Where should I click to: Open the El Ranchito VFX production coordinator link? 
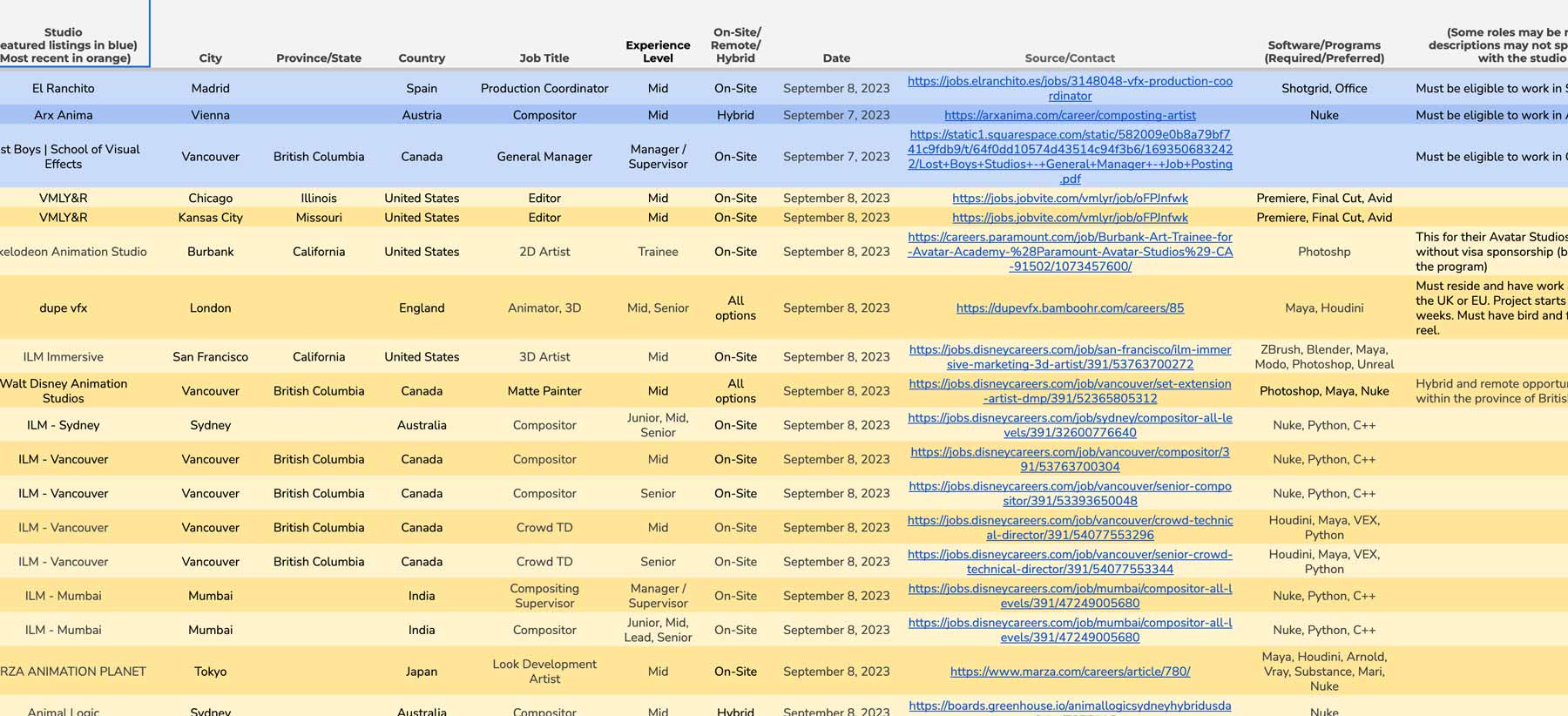(x=1069, y=82)
